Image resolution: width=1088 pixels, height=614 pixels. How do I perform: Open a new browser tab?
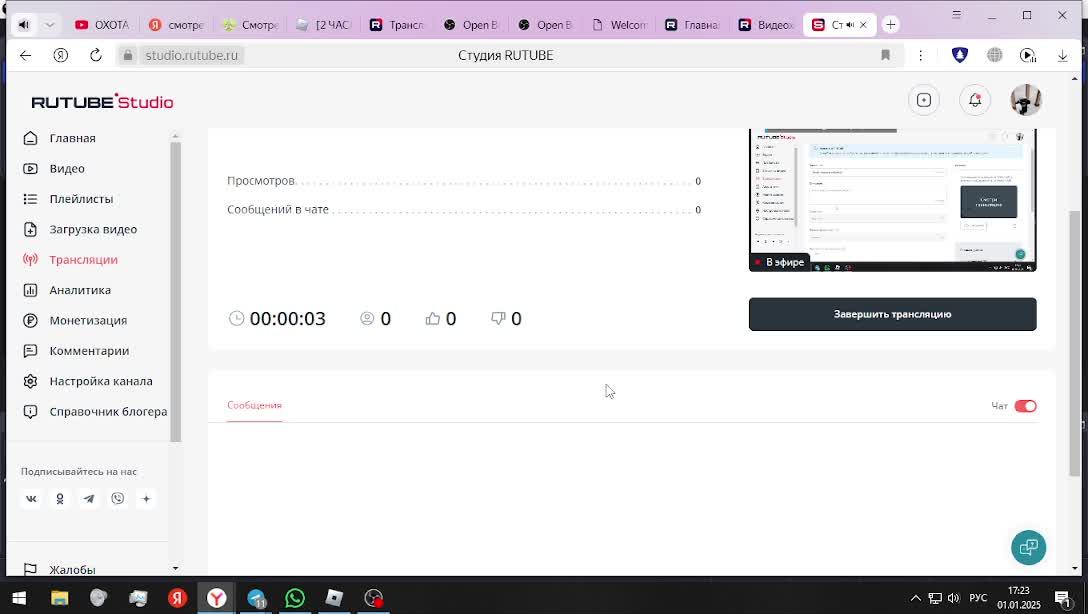click(x=891, y=25)
